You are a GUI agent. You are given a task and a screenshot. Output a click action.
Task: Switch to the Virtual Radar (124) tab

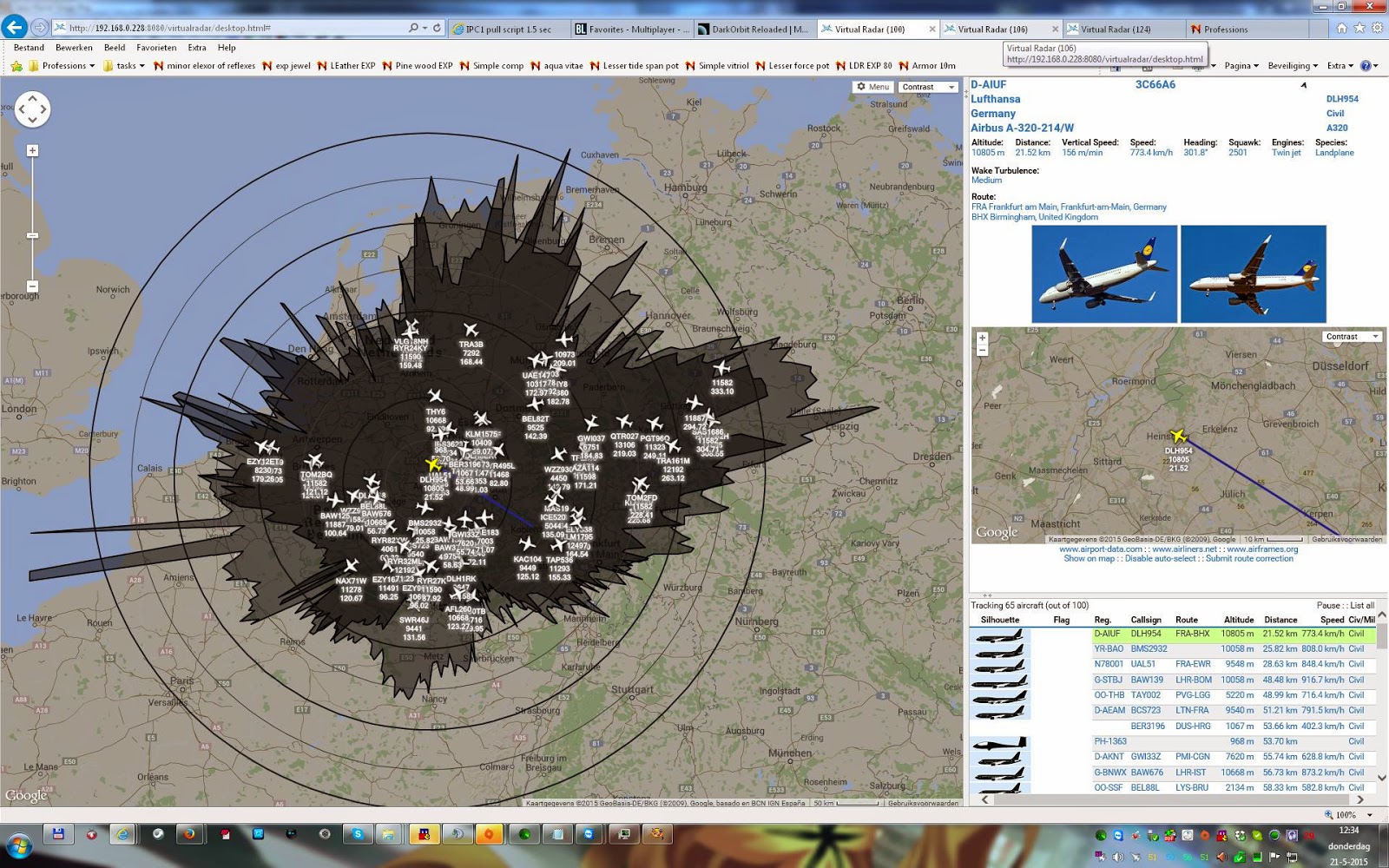pos(1123,30)
